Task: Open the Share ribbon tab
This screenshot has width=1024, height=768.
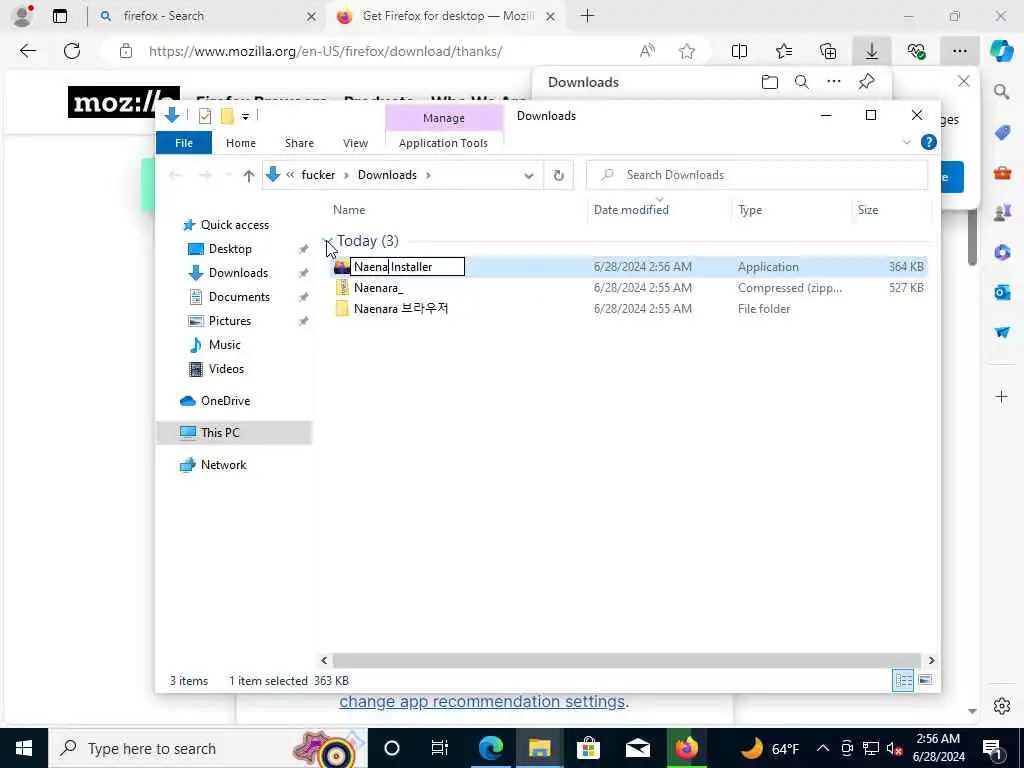Action: pos(299,143)
